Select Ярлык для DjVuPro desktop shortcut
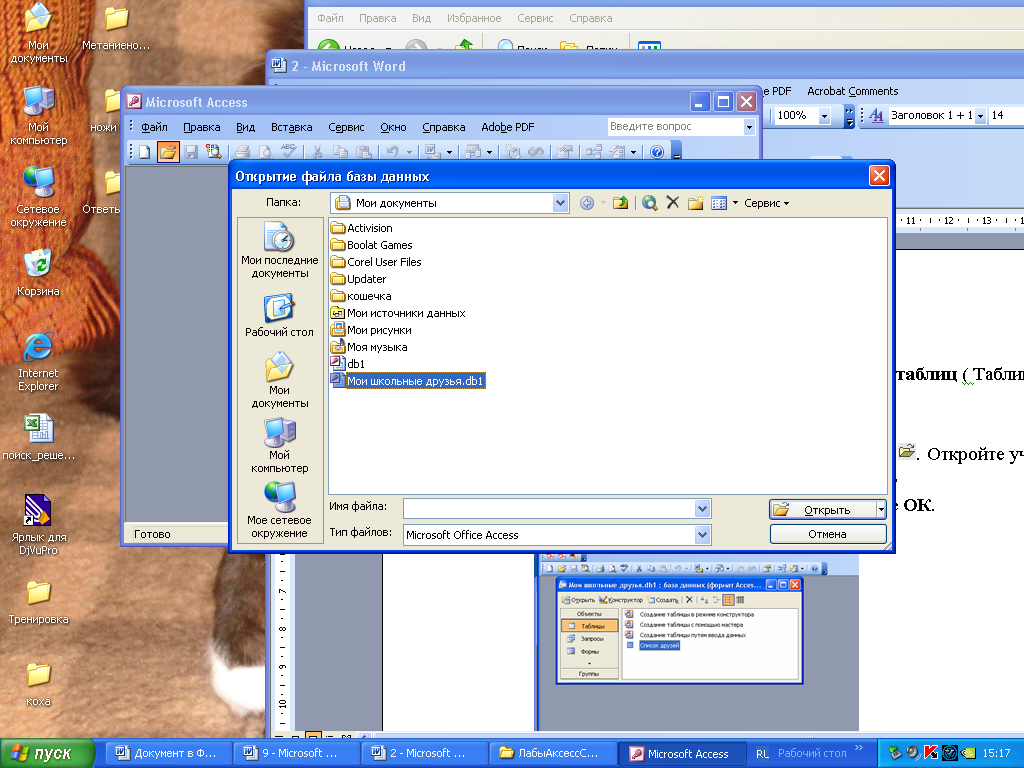Screen dimensions: 1024x768 38,525
